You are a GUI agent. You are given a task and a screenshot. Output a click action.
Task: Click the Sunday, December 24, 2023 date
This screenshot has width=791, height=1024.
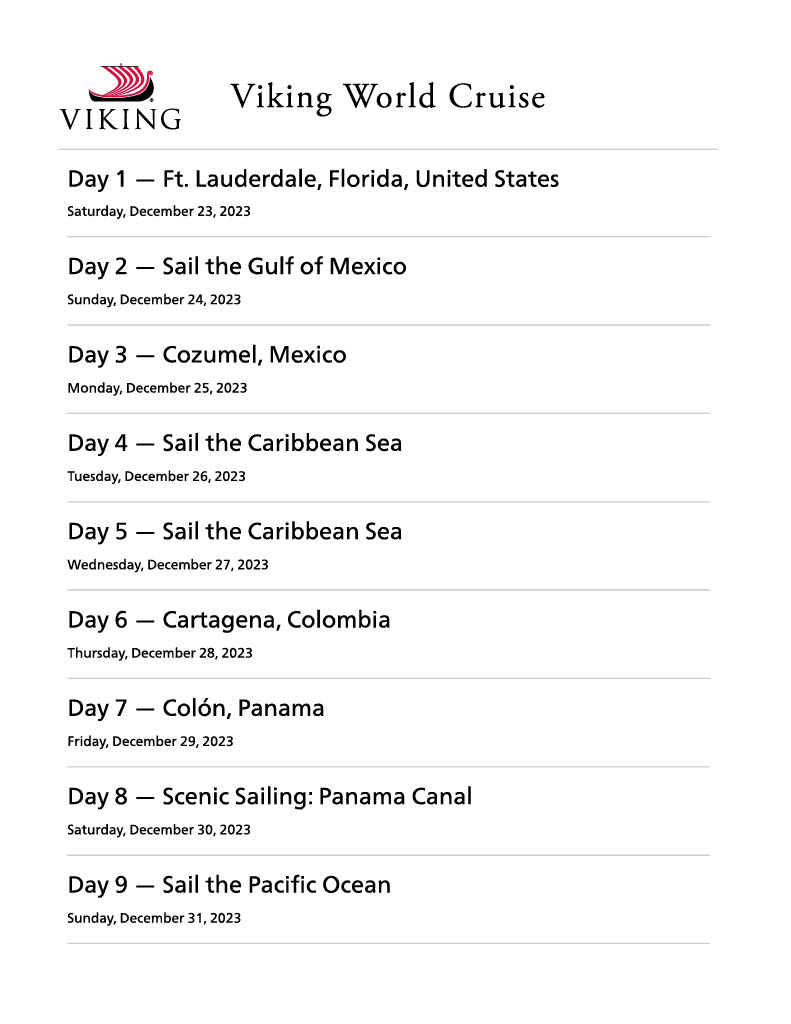154,300
